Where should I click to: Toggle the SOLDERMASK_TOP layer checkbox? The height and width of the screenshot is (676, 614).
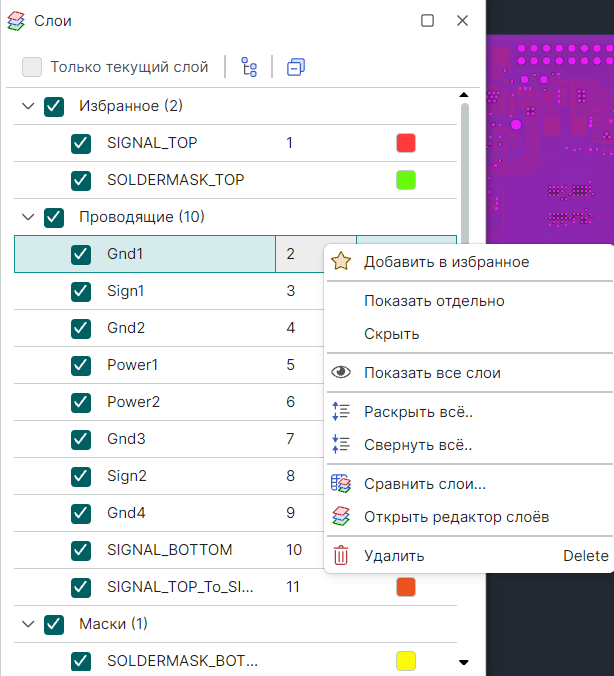(x=81, y=180)
